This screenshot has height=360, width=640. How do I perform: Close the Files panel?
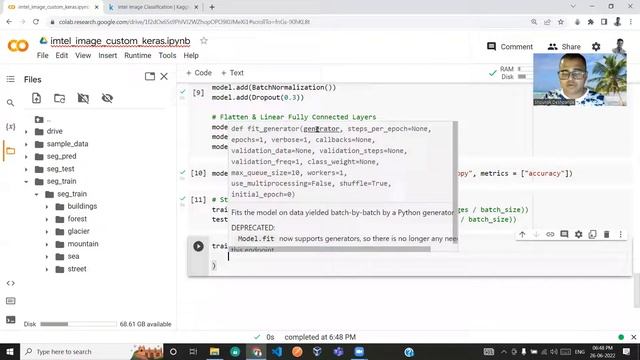pos(164,76)
